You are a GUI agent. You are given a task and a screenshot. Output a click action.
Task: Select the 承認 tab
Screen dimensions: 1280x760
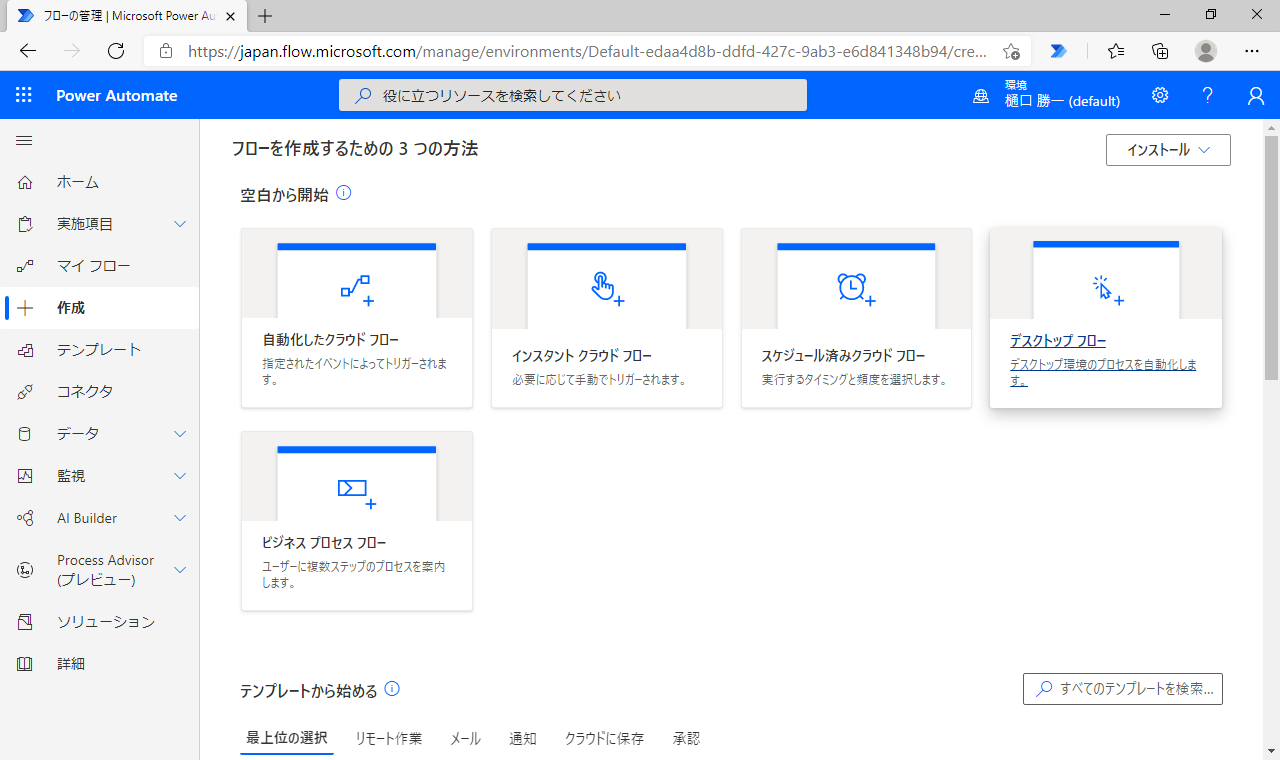click(686, 739)
